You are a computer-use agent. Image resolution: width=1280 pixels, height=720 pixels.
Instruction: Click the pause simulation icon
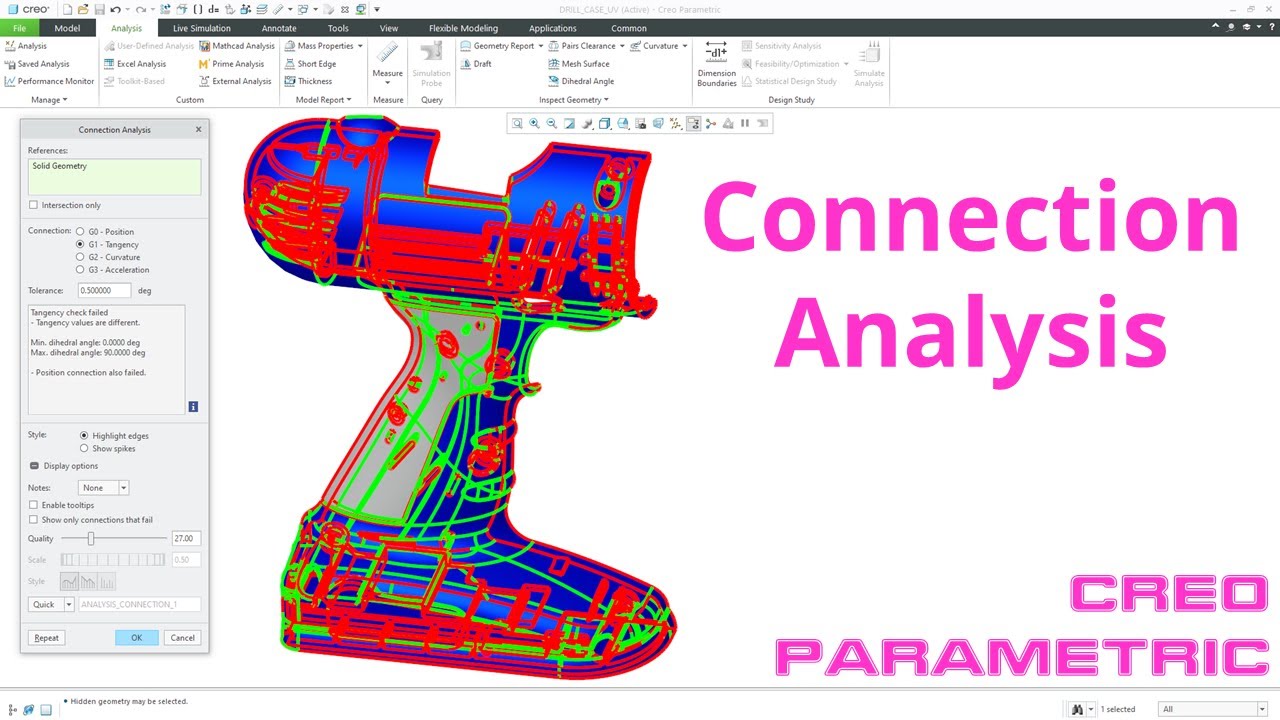pos(745,124)
